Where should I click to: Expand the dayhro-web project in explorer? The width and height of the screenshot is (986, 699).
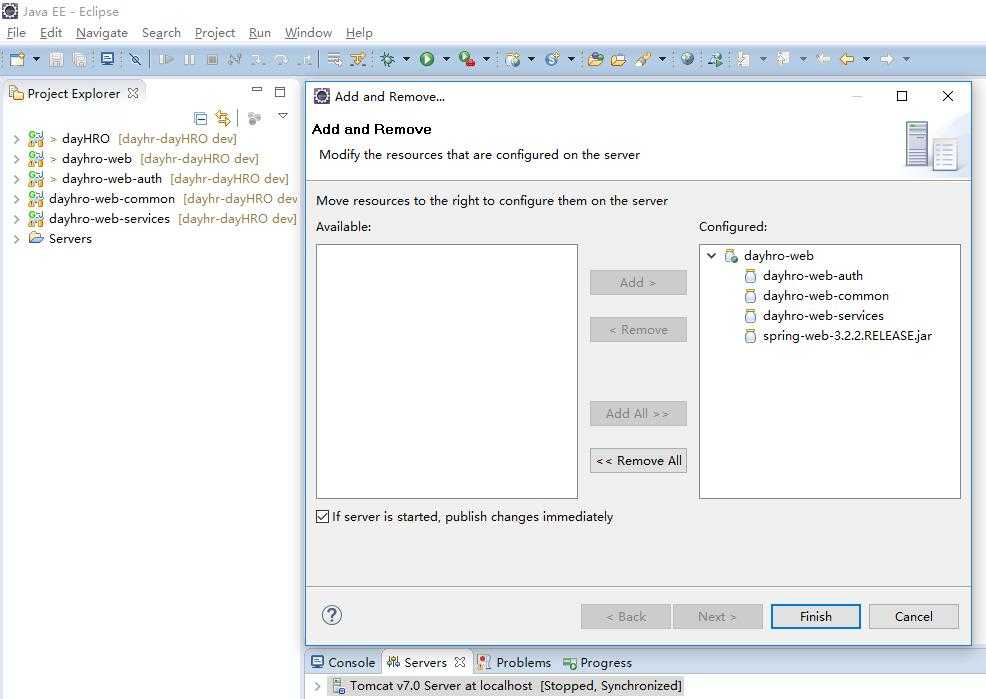click(x=16, y=159)
